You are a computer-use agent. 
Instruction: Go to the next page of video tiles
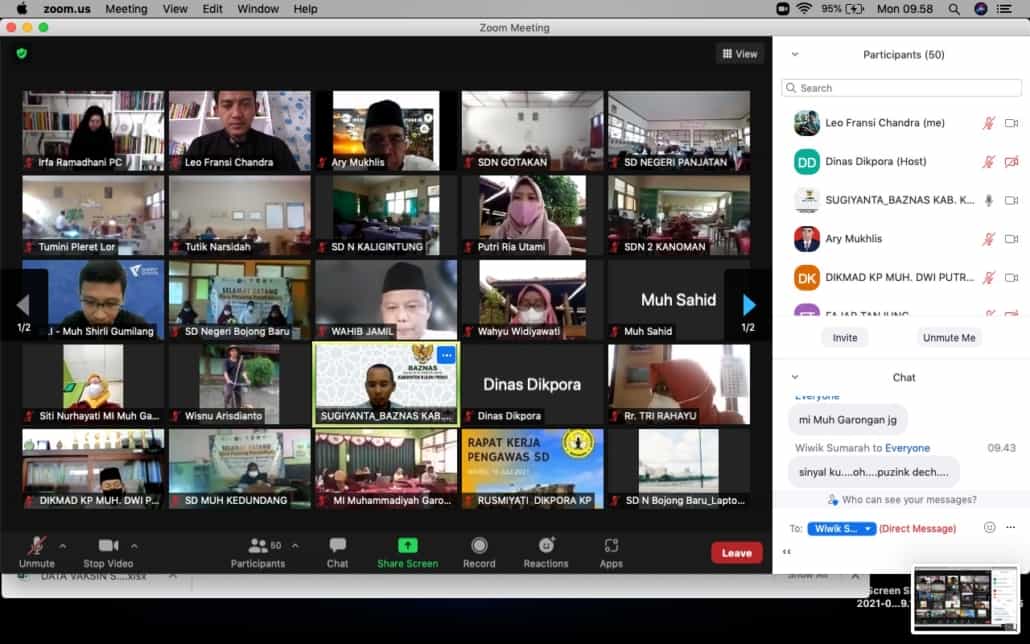[748, 305]
